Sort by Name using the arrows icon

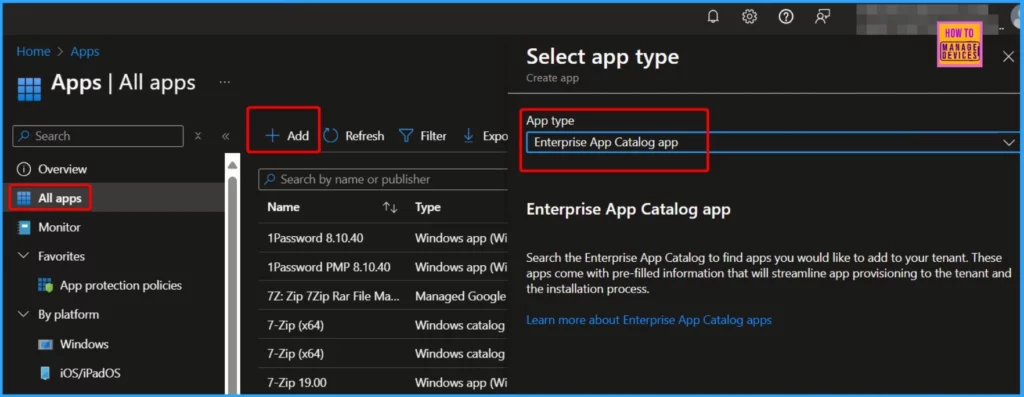[390, 208]
